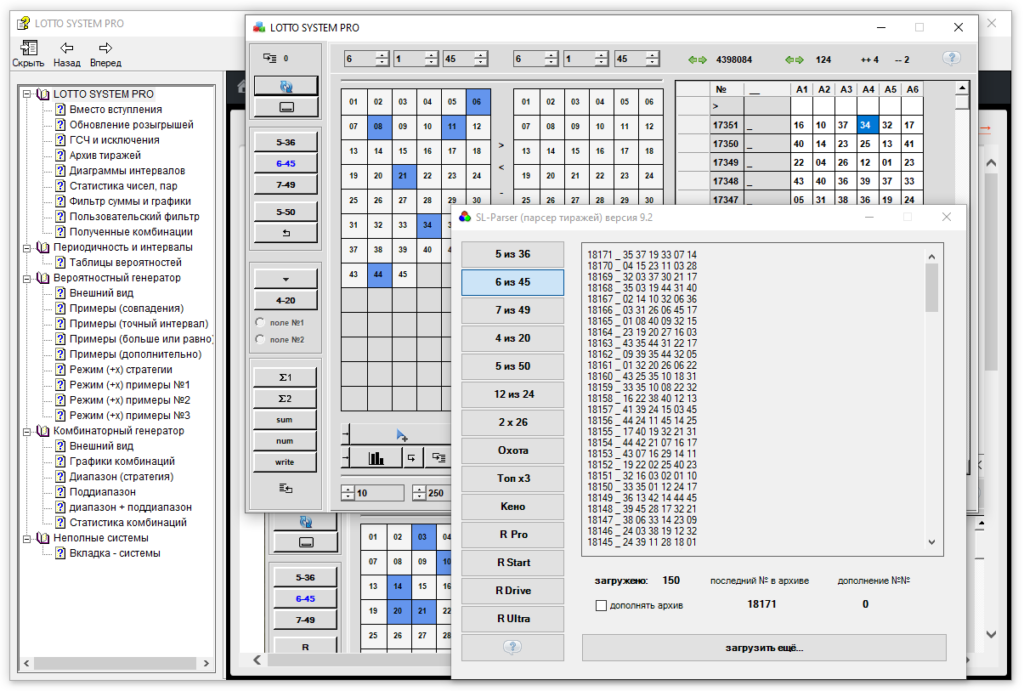Click the draw line 18171 in SL-Parser list
Screen dimensions: 1024x691
(642, 255)
